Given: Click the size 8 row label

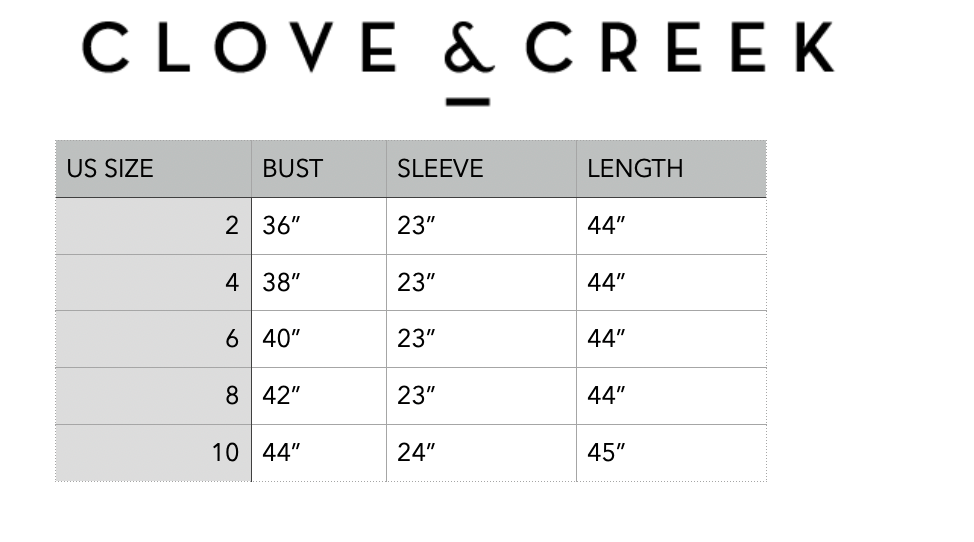Looking at the screenshot, I should pos(231,396).
